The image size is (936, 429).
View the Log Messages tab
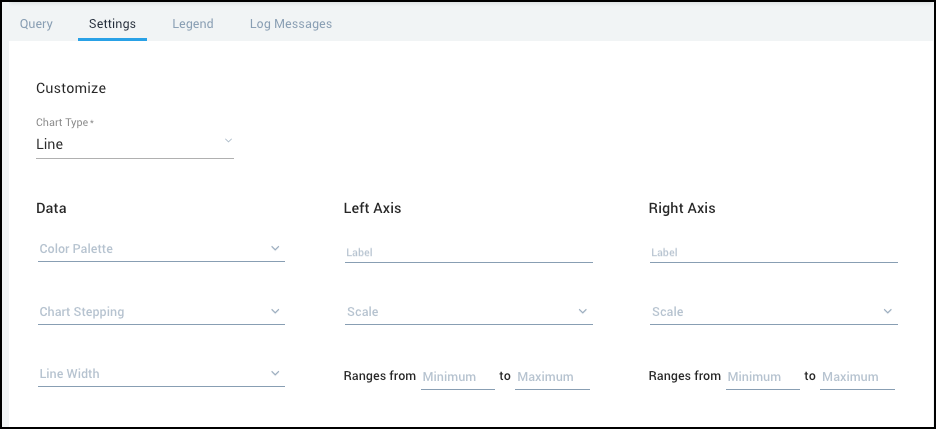(290, 24)
